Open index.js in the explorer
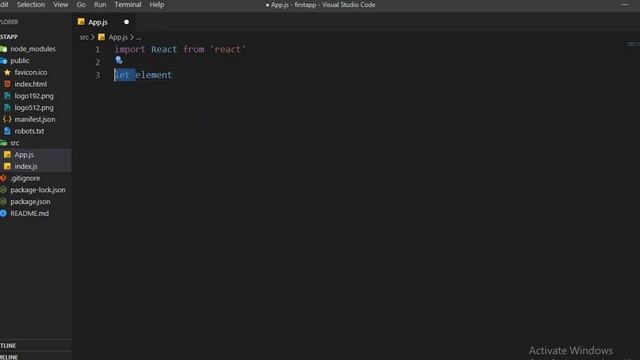The width and height of the screenshot is (640, 360). pyautogui.click(x=26, y=167)
